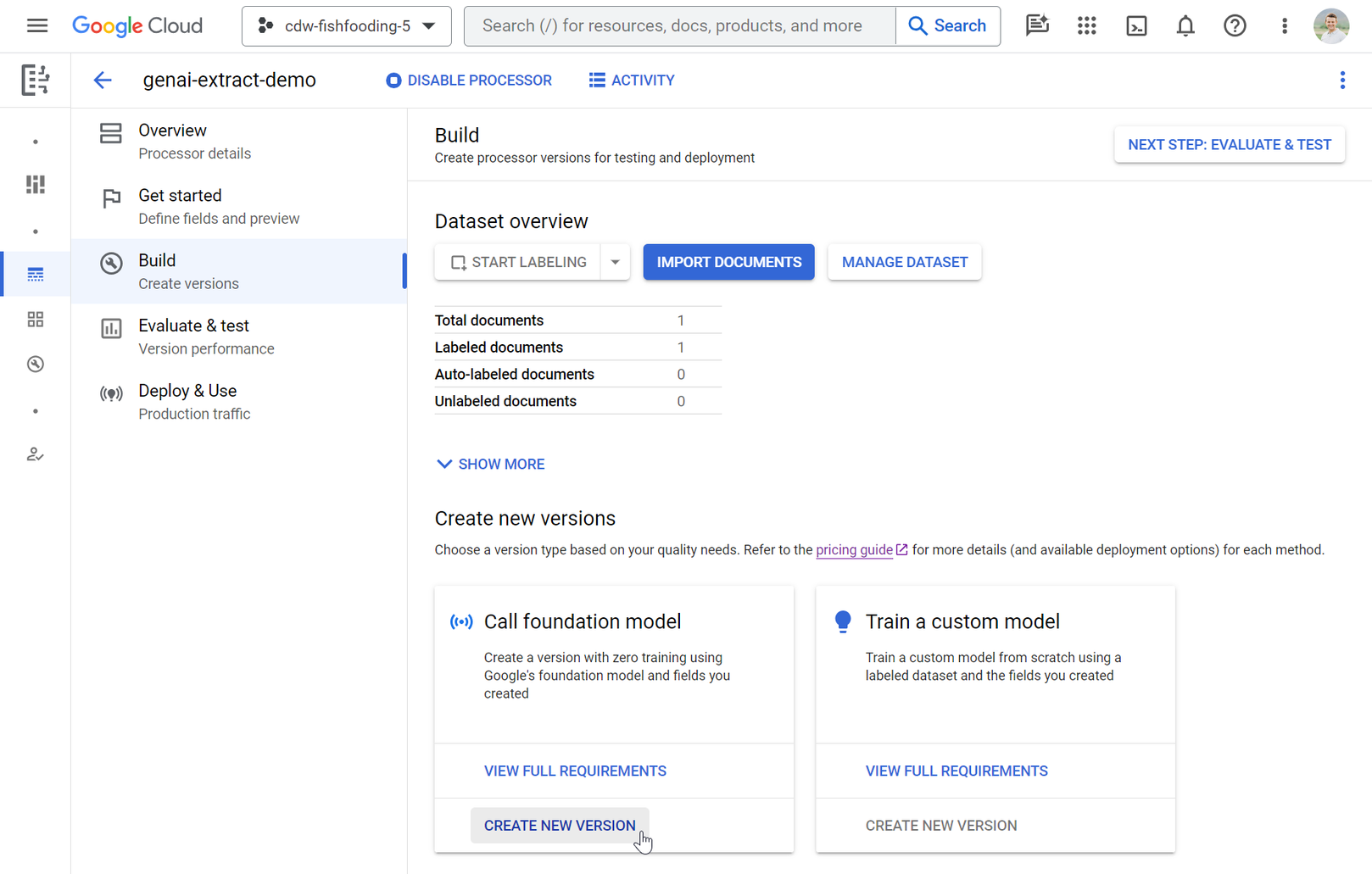
Task: Click the blue Search button
Action: [947, 26]
